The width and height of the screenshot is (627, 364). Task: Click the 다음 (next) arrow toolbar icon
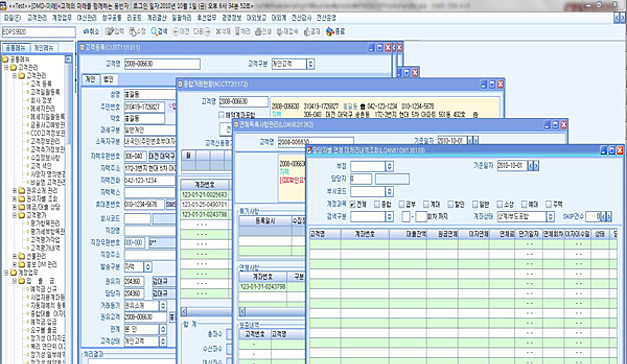[x=208, y=31]
